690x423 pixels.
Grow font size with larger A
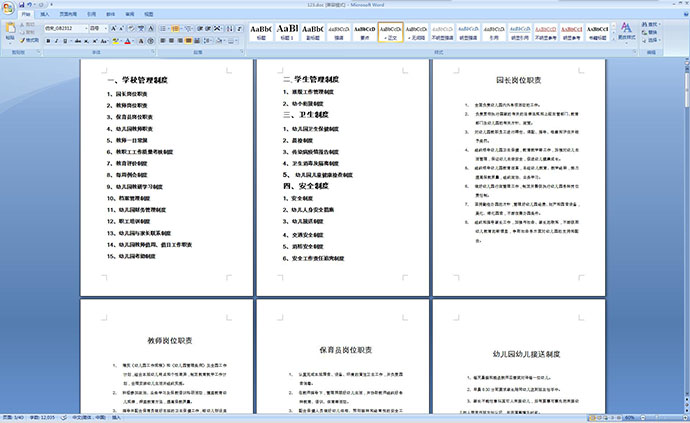click(114, 28)
